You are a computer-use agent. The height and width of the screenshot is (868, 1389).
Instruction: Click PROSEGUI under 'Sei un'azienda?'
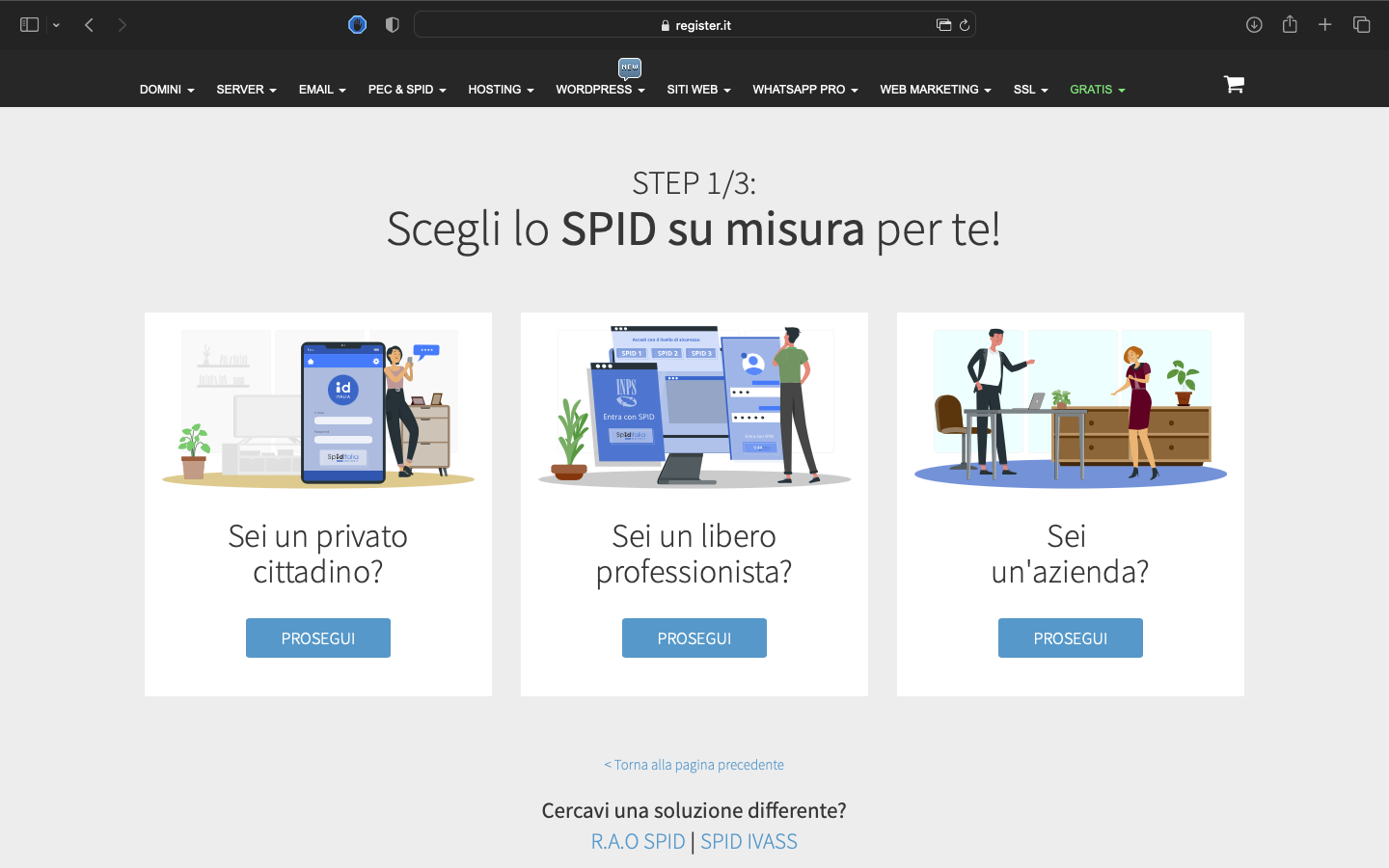(1071, 637)
